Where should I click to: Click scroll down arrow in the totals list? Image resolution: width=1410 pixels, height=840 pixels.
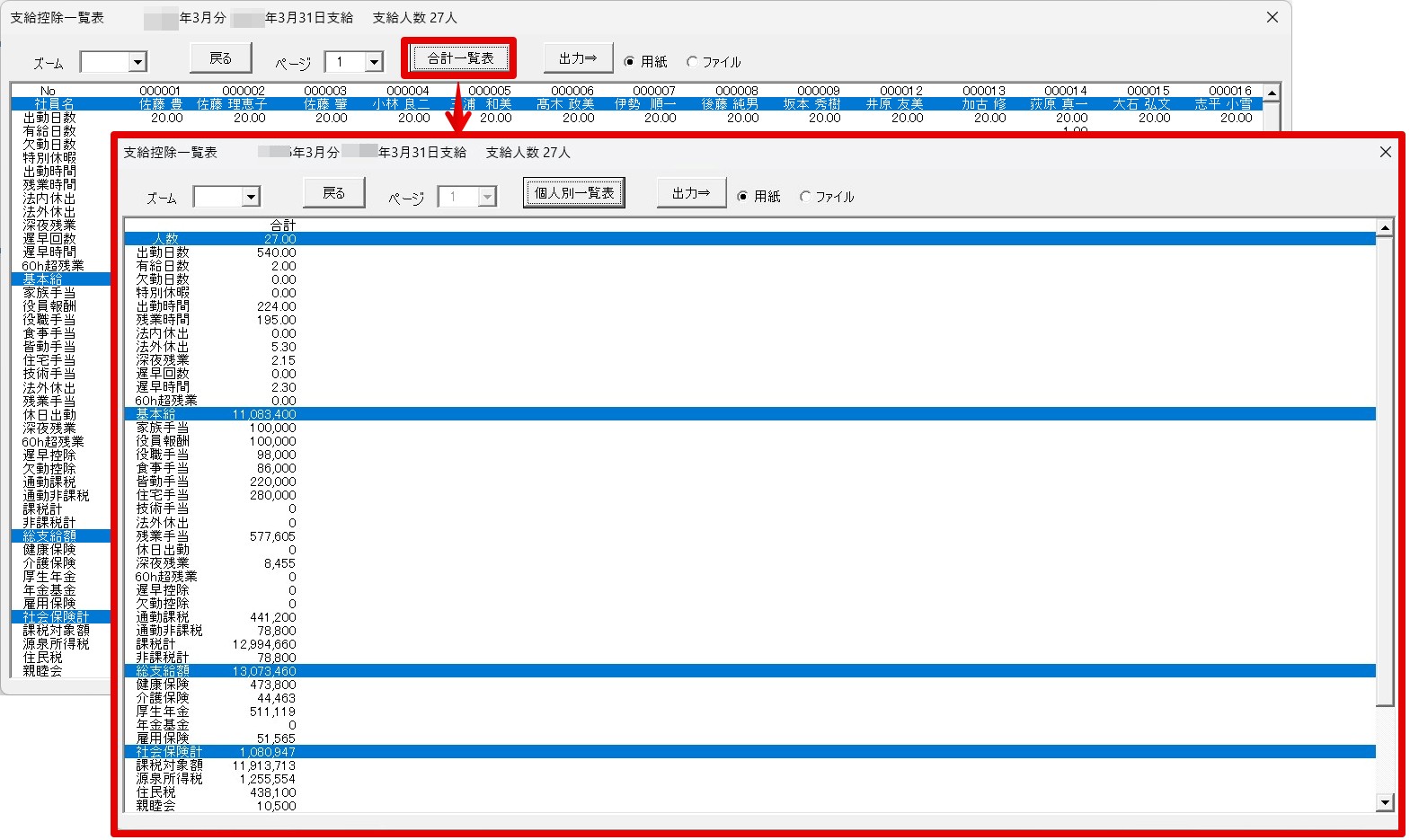(1384, 802)
